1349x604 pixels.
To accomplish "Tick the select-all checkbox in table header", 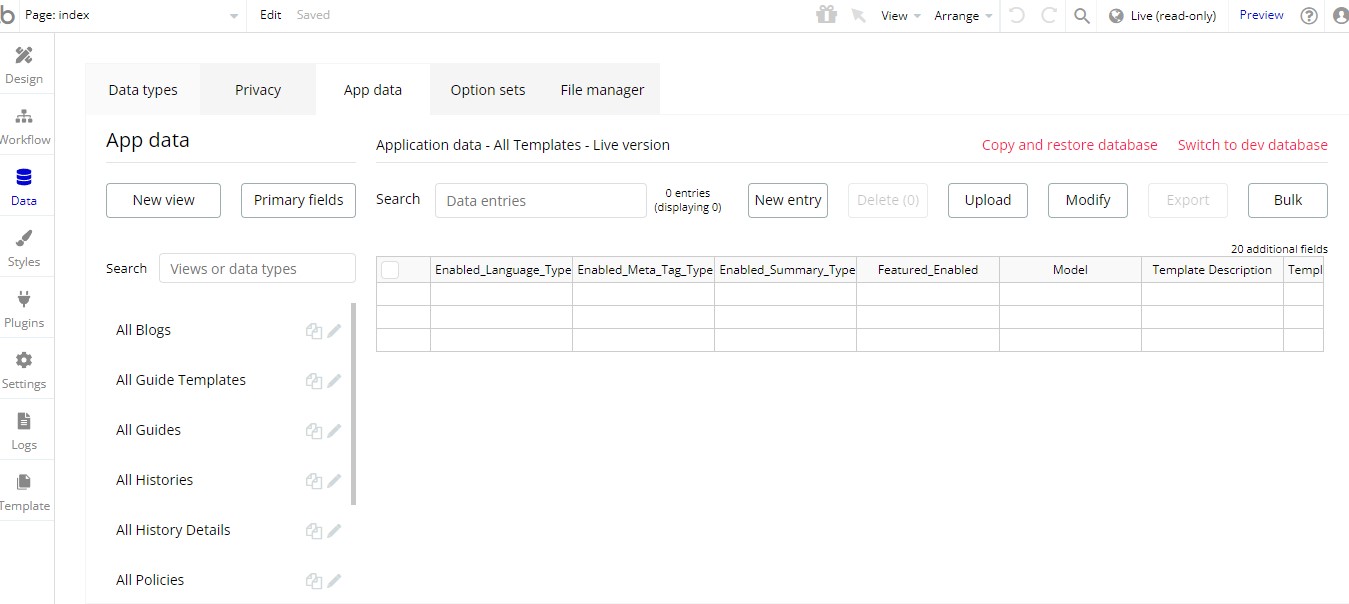I will pyautogui.click(x=390, y=270).
